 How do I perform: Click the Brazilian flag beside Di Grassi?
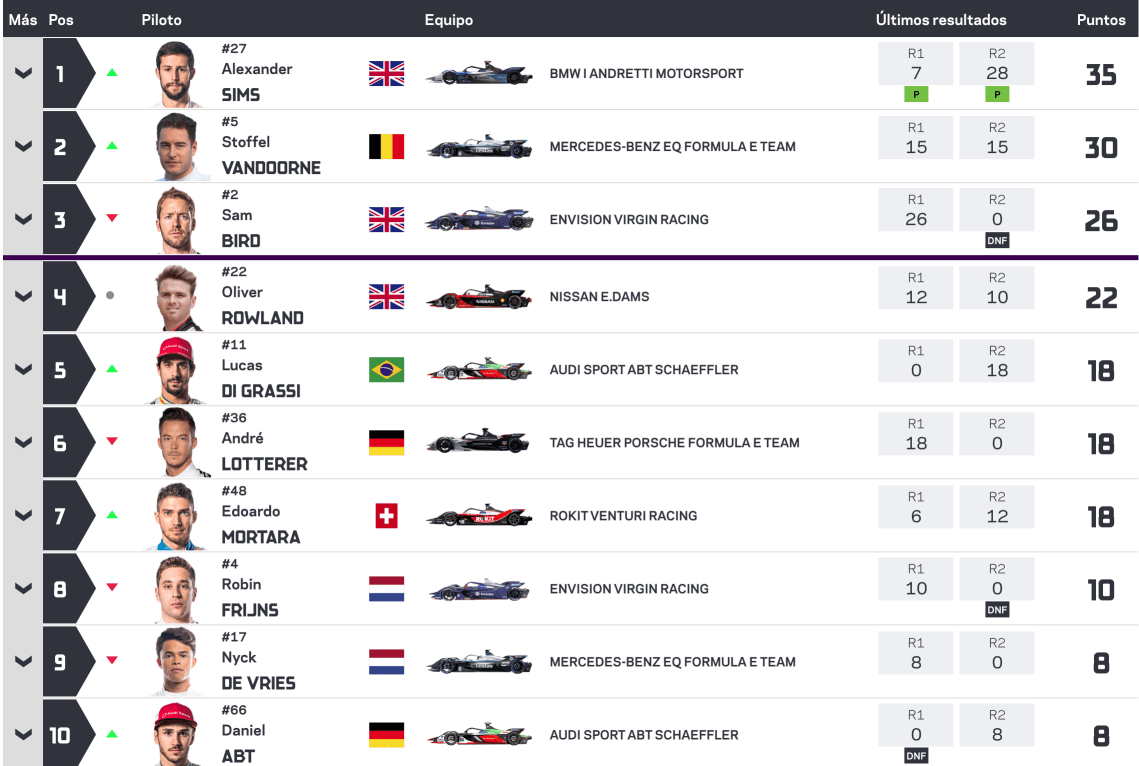386,370
